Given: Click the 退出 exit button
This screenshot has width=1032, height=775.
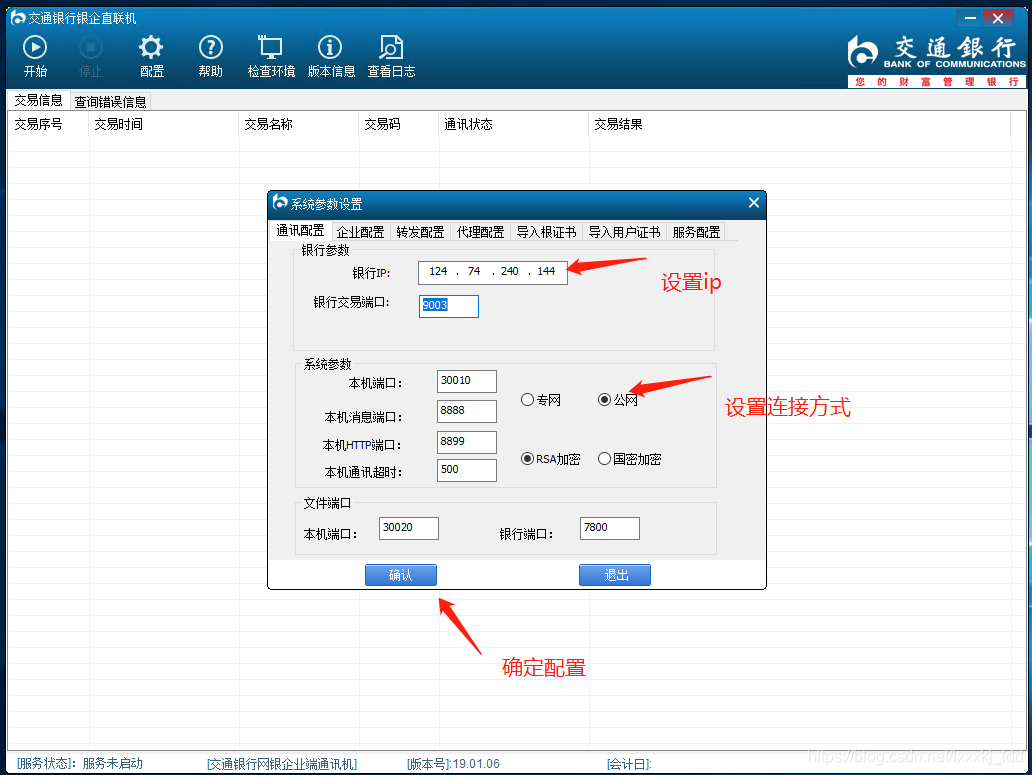Looking at the screenshot, I should [615, 575].
